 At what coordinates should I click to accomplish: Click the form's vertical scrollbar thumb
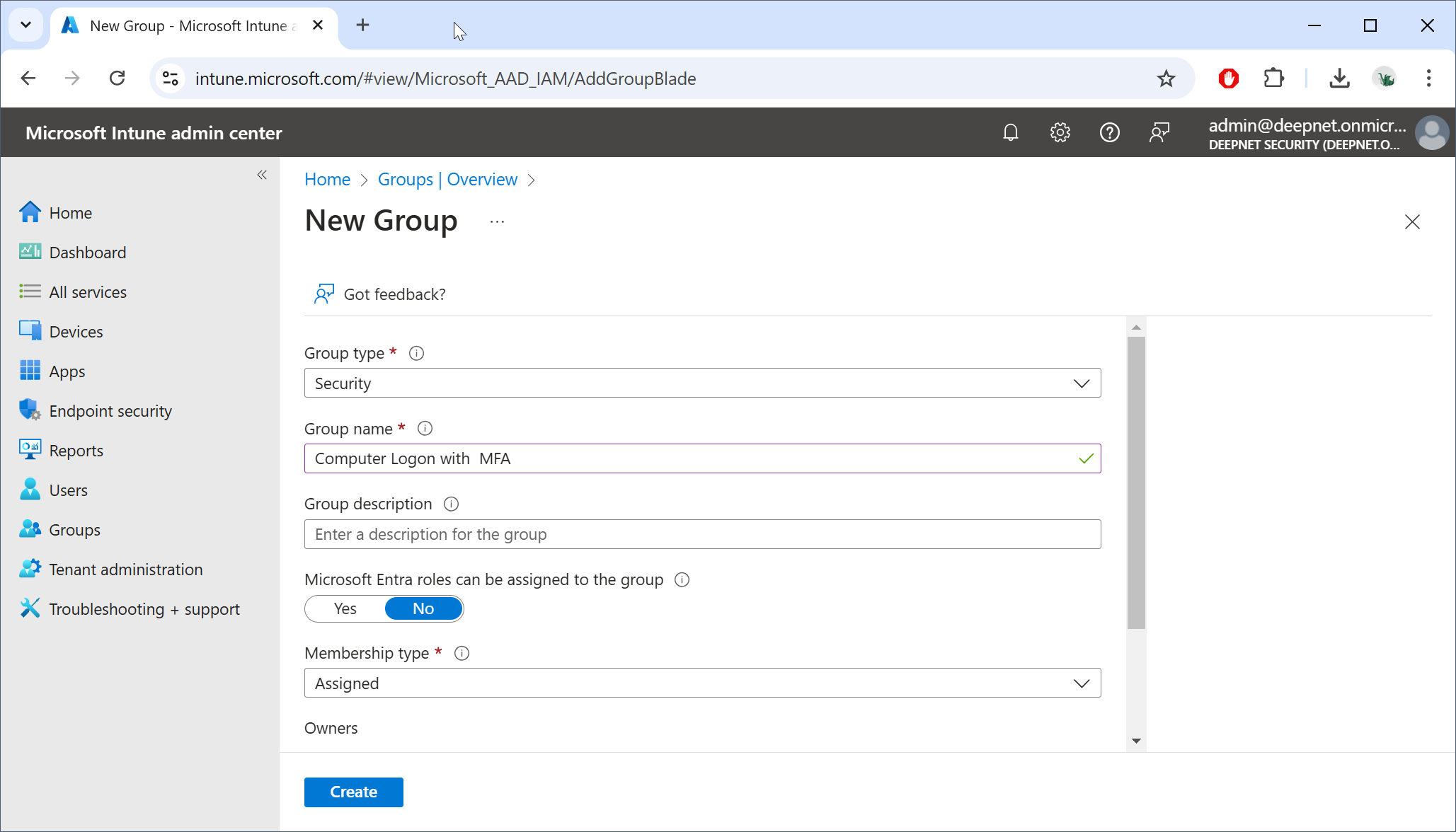(1135, 481)
